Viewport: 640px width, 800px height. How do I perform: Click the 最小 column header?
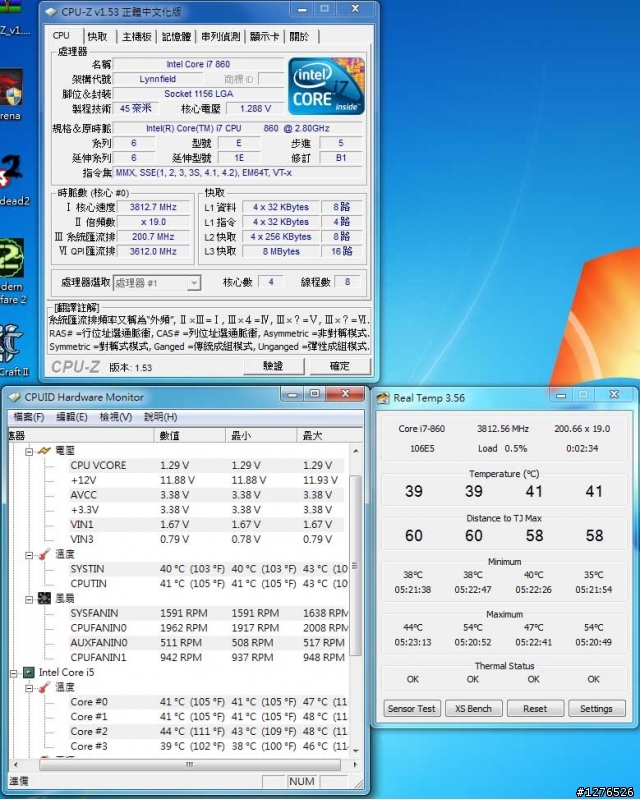(x=261, y=435)
